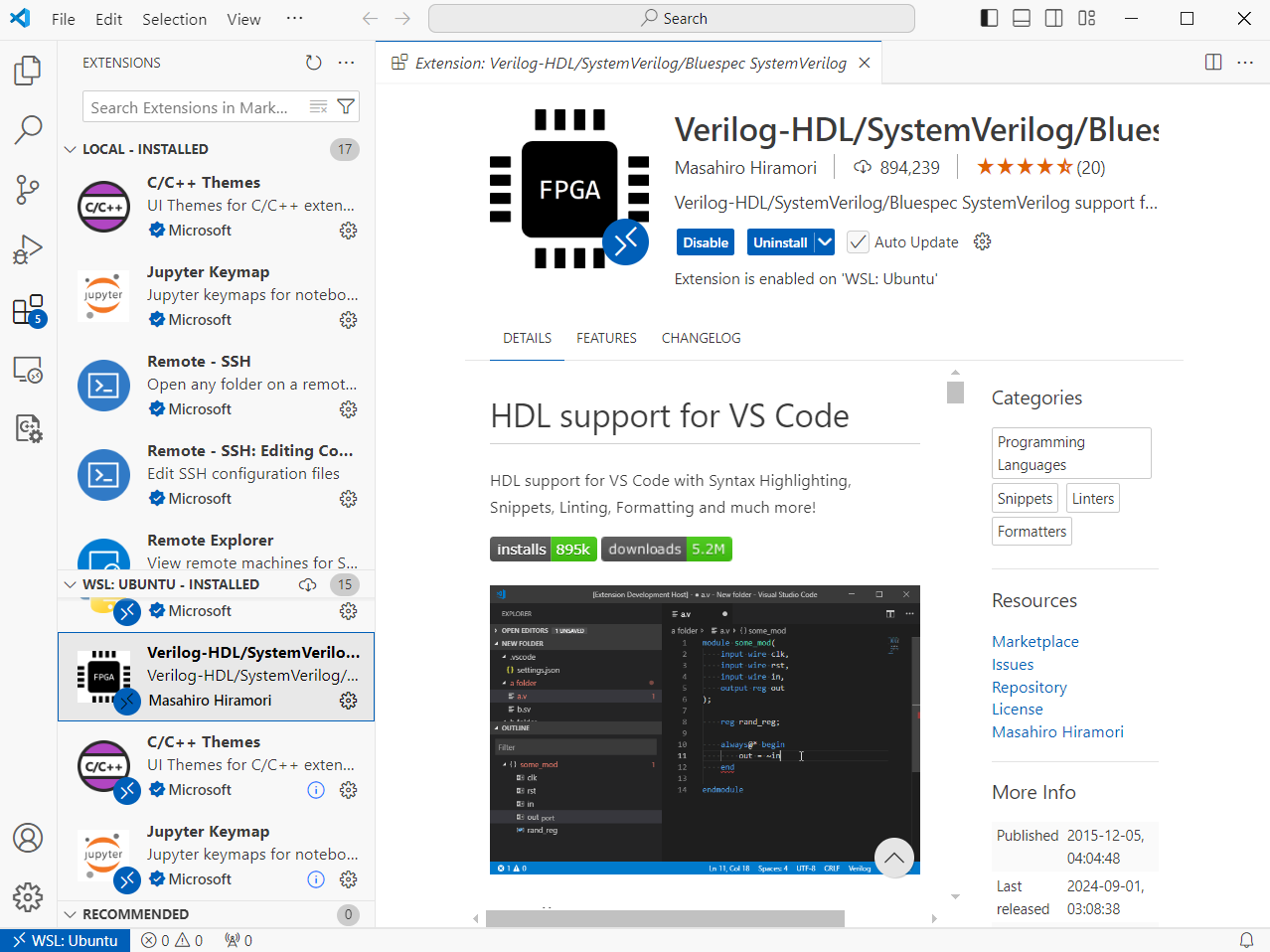Open the Uninstall dropdown arrow
This screenshot has height=952, width=1270.
pos(825,242)
